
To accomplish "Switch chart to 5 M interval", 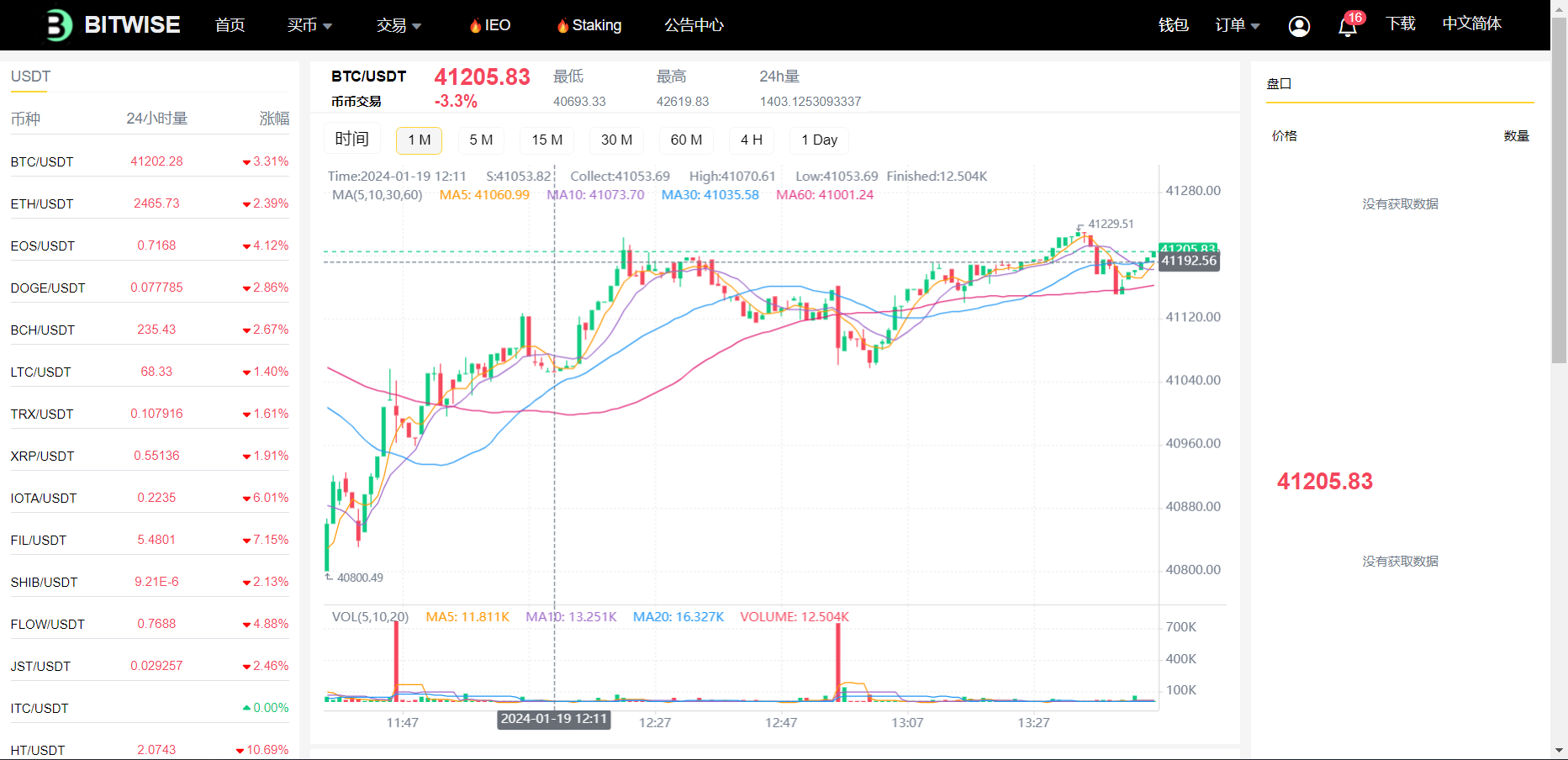I will [481, 140].
